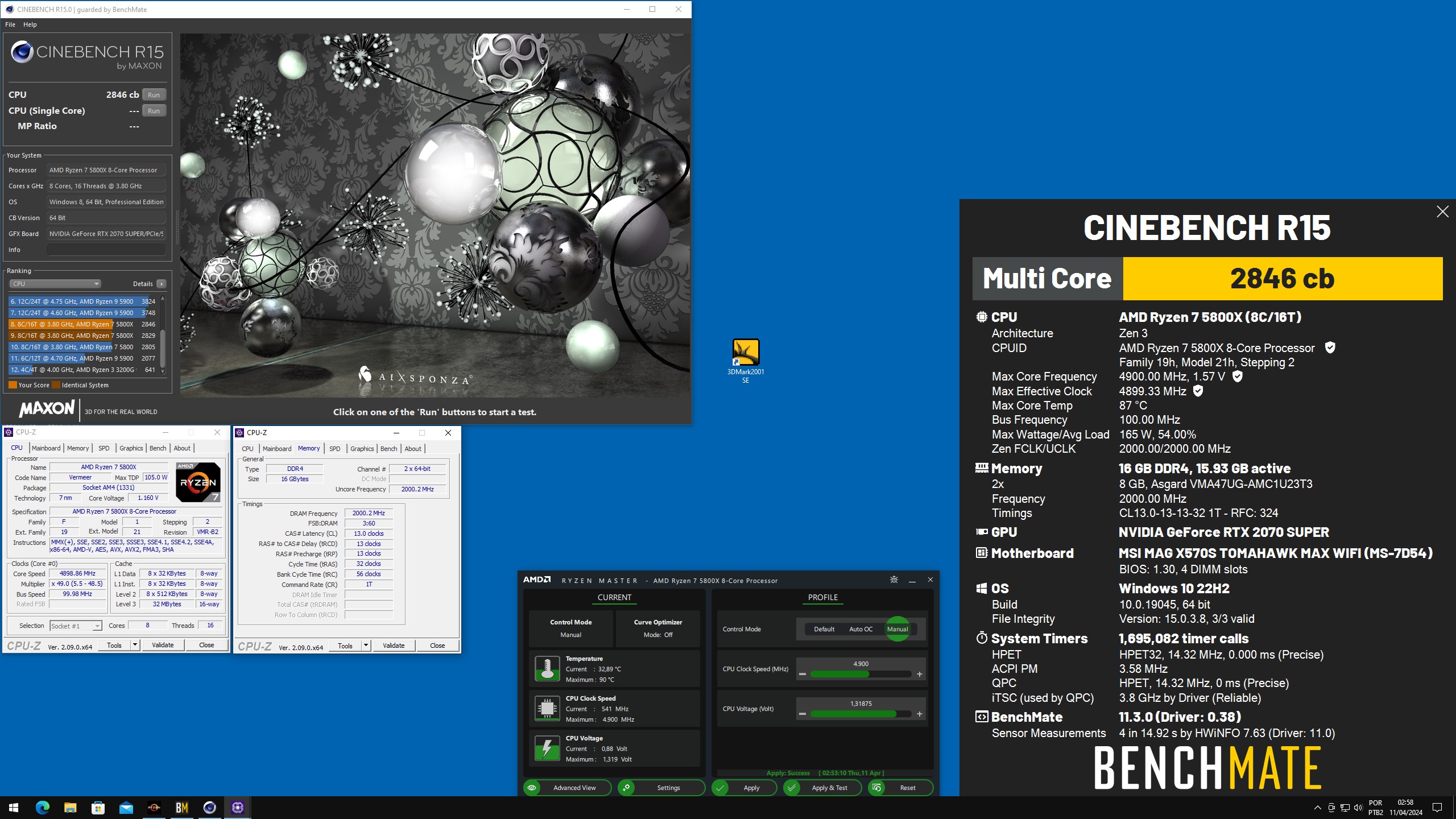Decrease CPU Clock Speed with minus button

[803, 674]
